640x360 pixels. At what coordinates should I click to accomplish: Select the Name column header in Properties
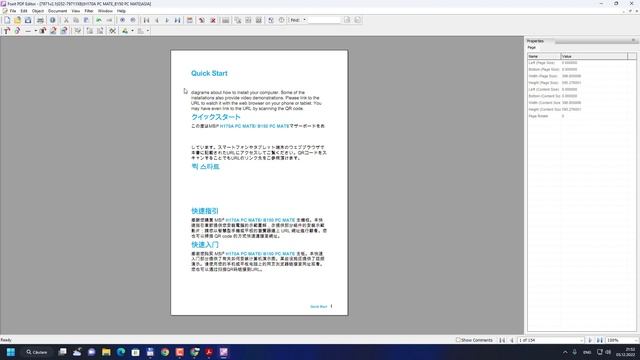(544, 56)
